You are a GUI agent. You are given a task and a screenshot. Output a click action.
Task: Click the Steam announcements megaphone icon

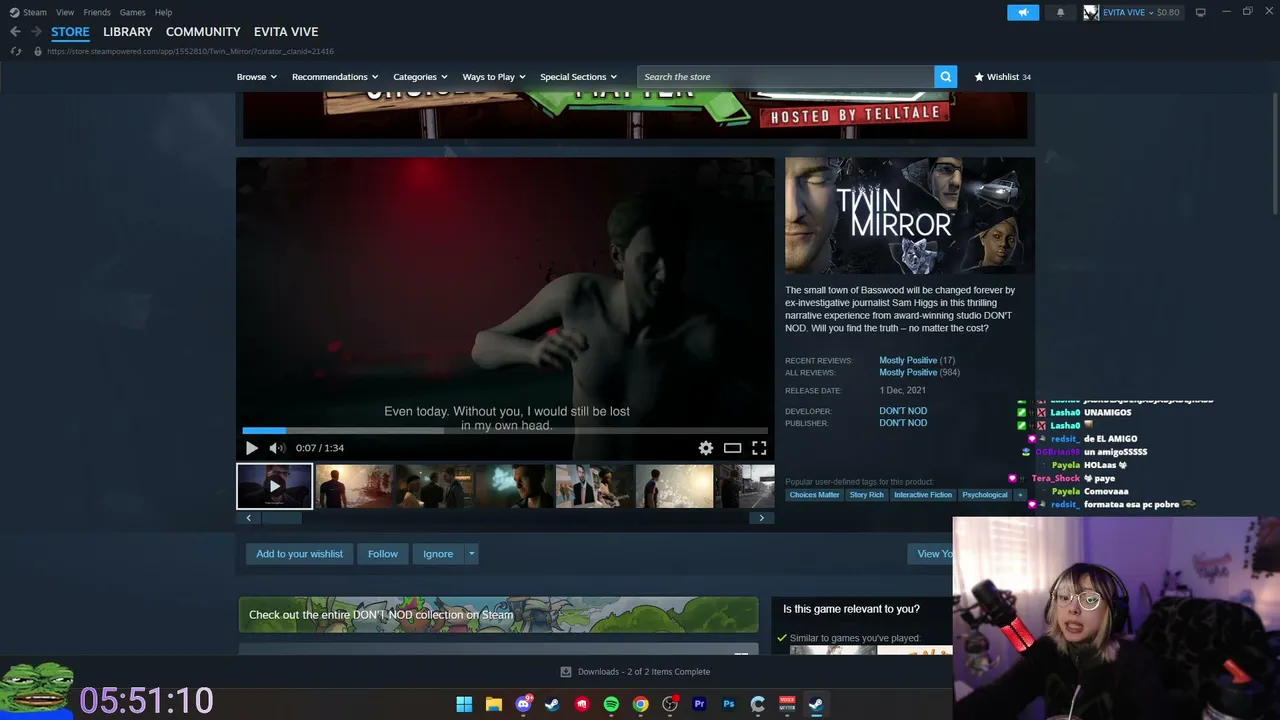tap(1023, 12)
